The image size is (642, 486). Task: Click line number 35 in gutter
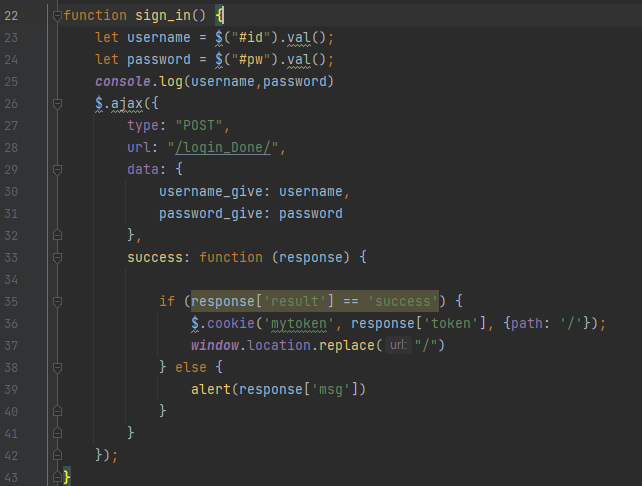coord(11,302)
